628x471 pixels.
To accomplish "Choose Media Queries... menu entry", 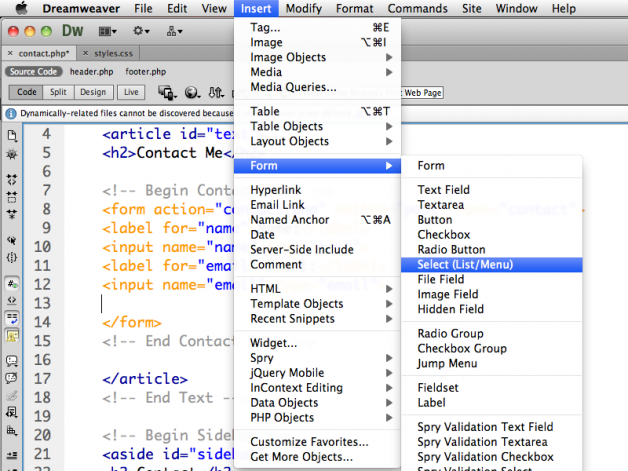I will (317, 87).
